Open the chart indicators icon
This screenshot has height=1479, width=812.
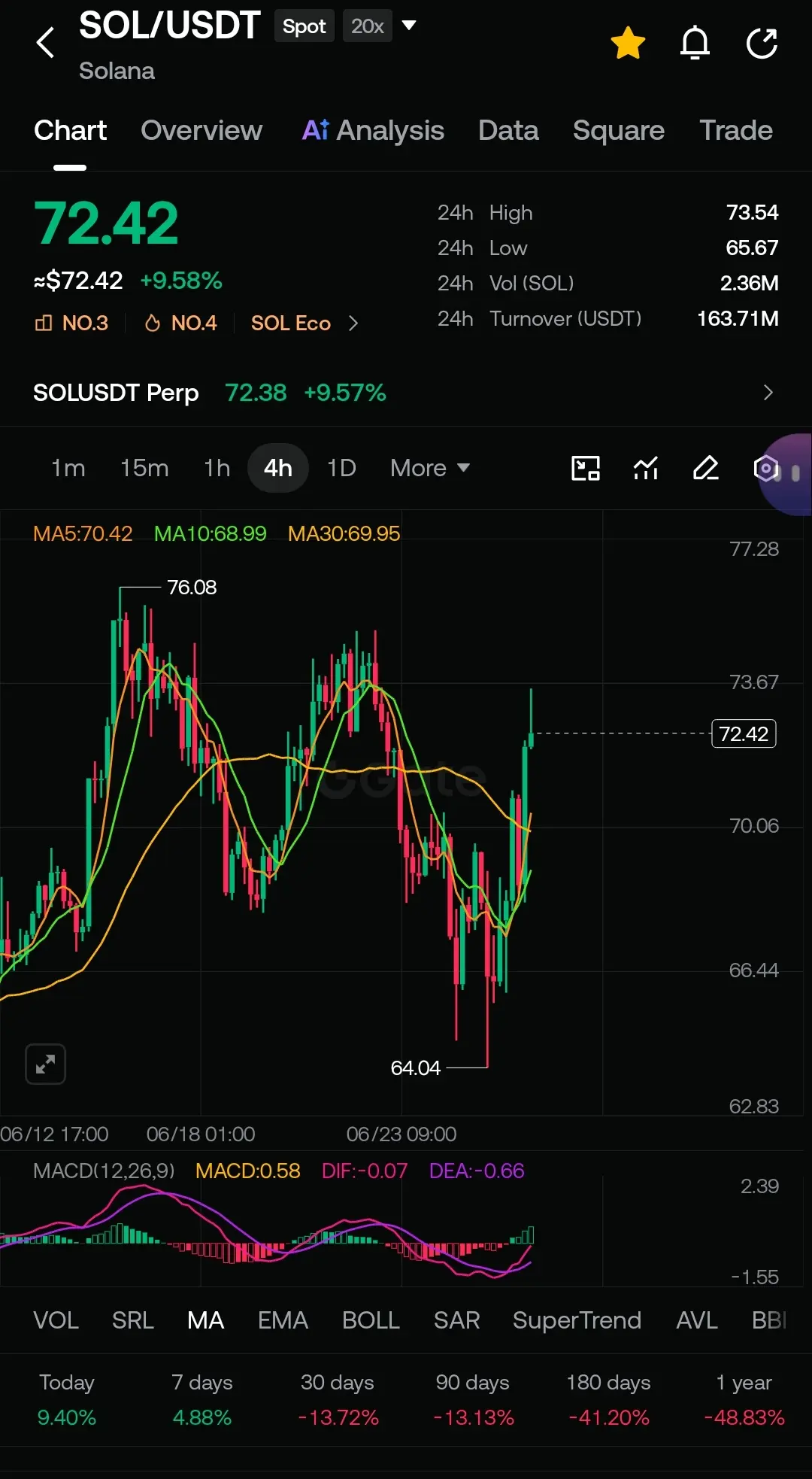(x=646, y=468)
